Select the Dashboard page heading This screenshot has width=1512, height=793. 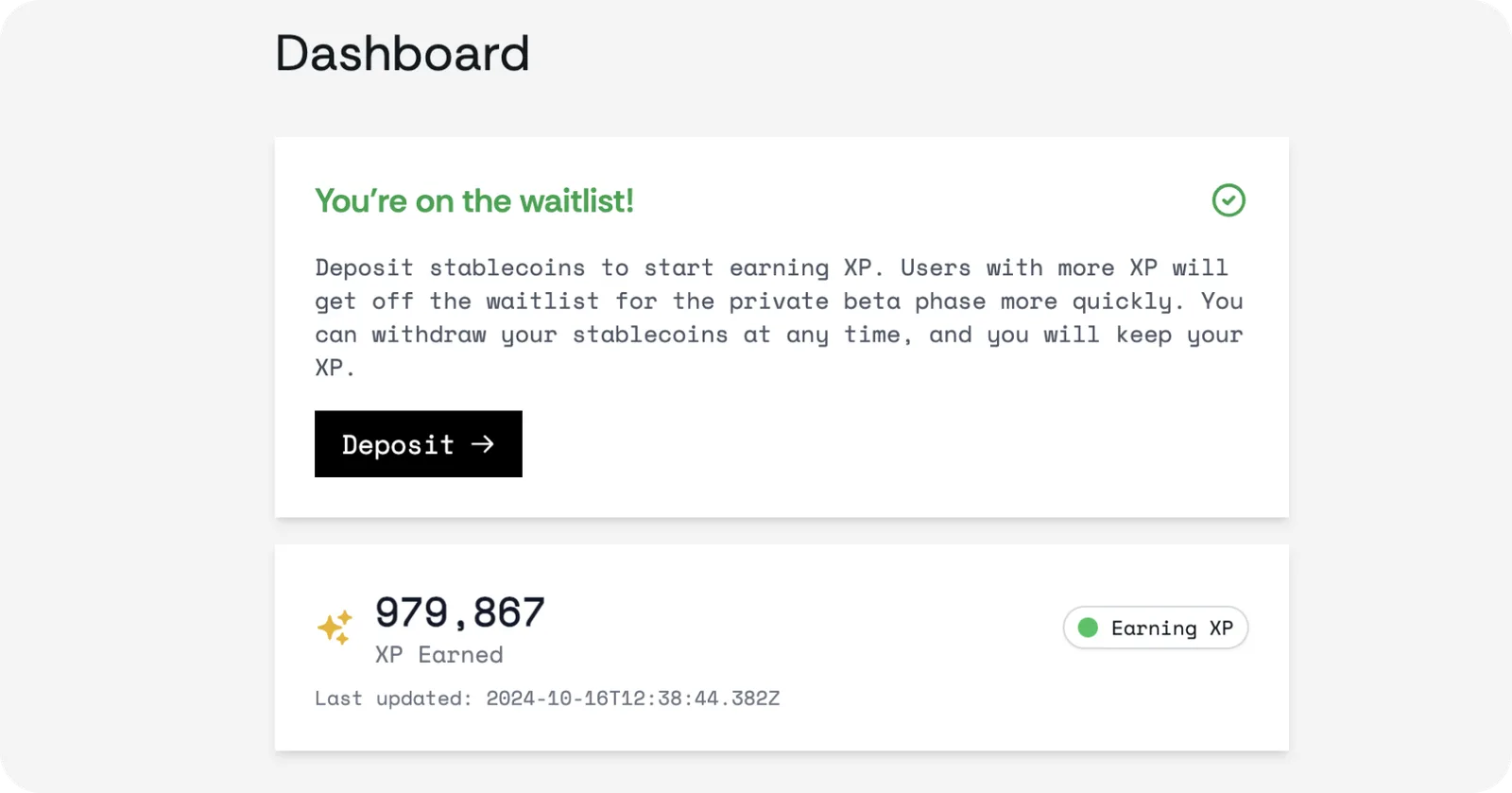(402, 53)
